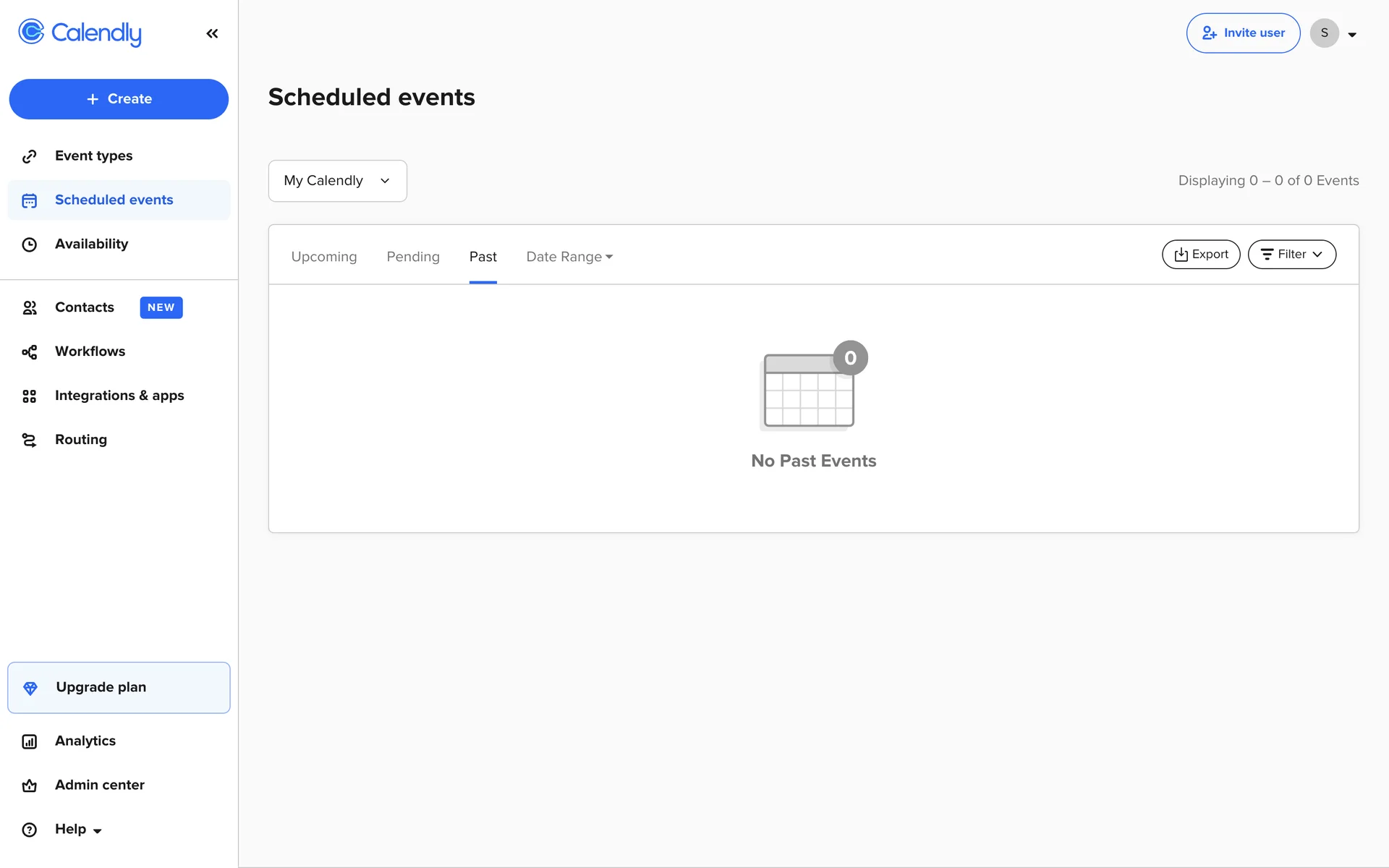
Task: Click the Availability clock icon
Action: tap(30, 244)
